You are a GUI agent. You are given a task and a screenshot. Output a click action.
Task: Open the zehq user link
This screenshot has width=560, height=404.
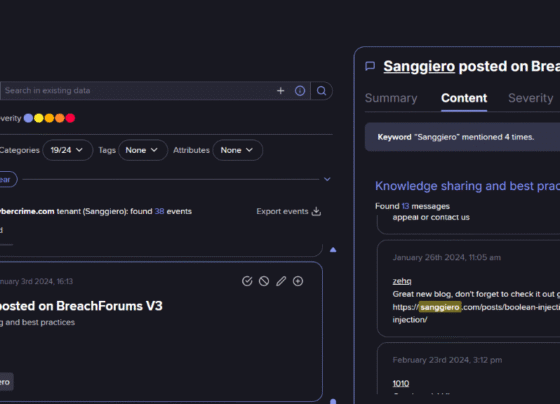point(402,281)
